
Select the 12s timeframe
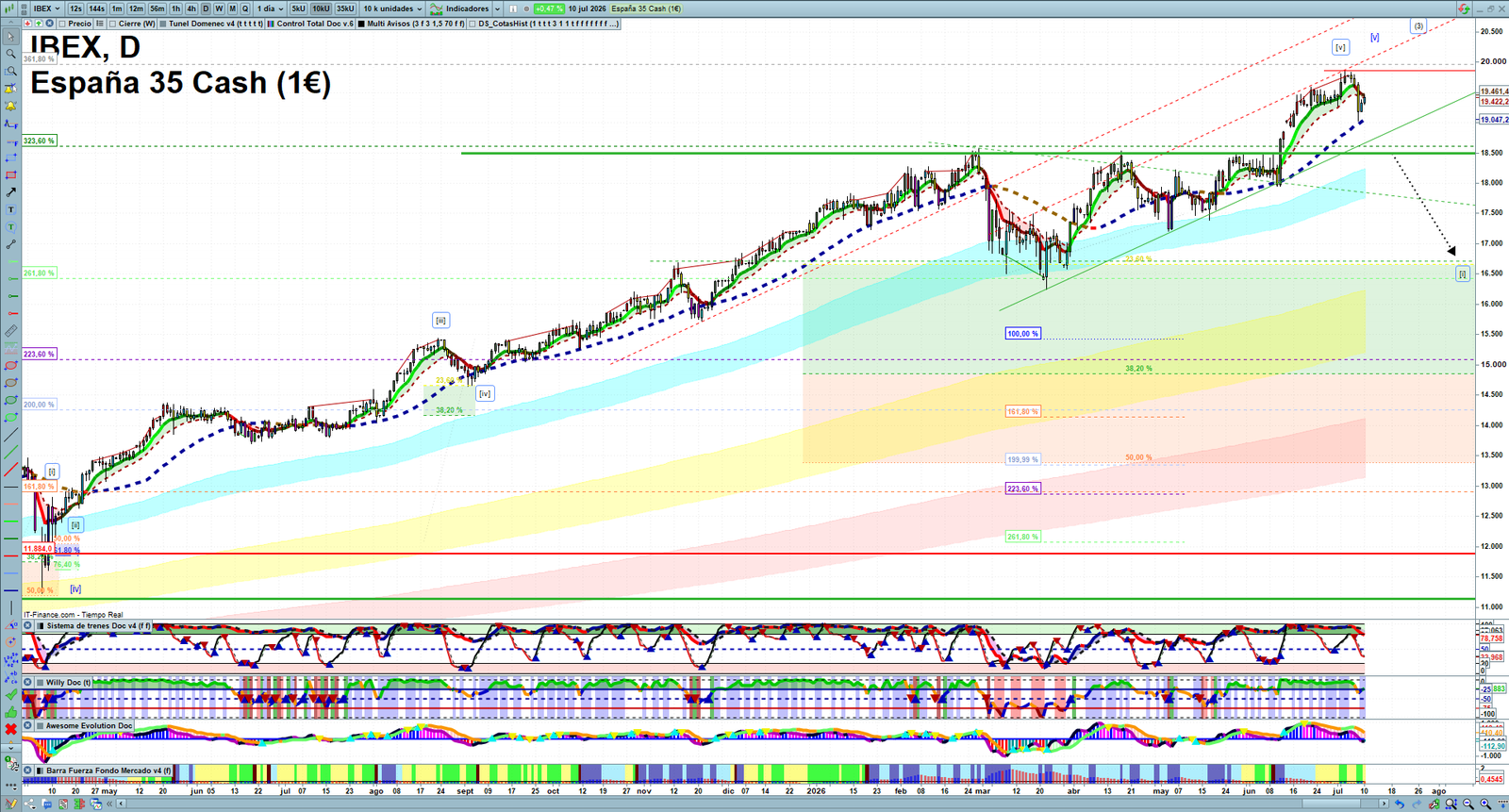[75, 8]
